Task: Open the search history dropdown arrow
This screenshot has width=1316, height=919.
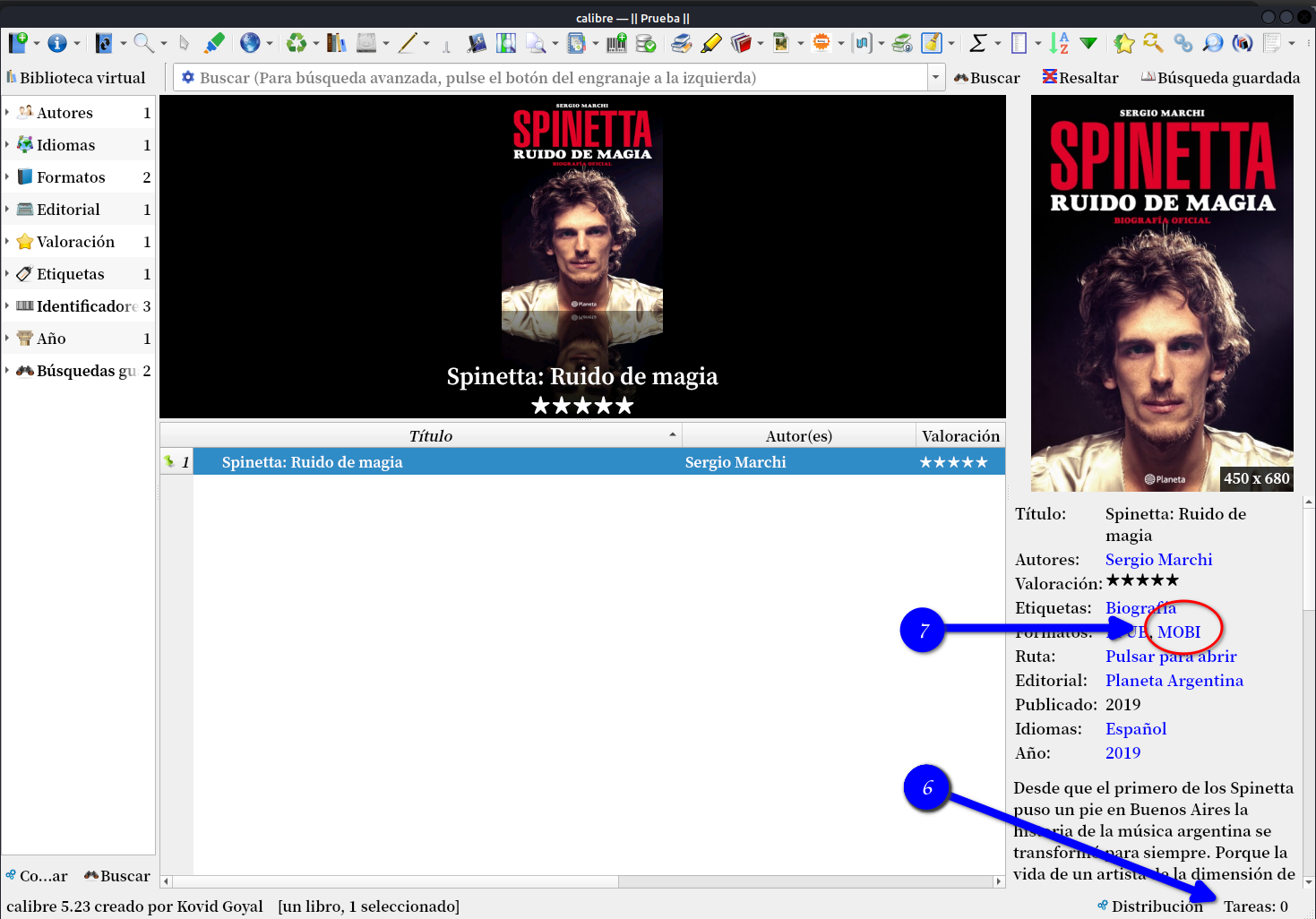Action: (x=935, y=77)
